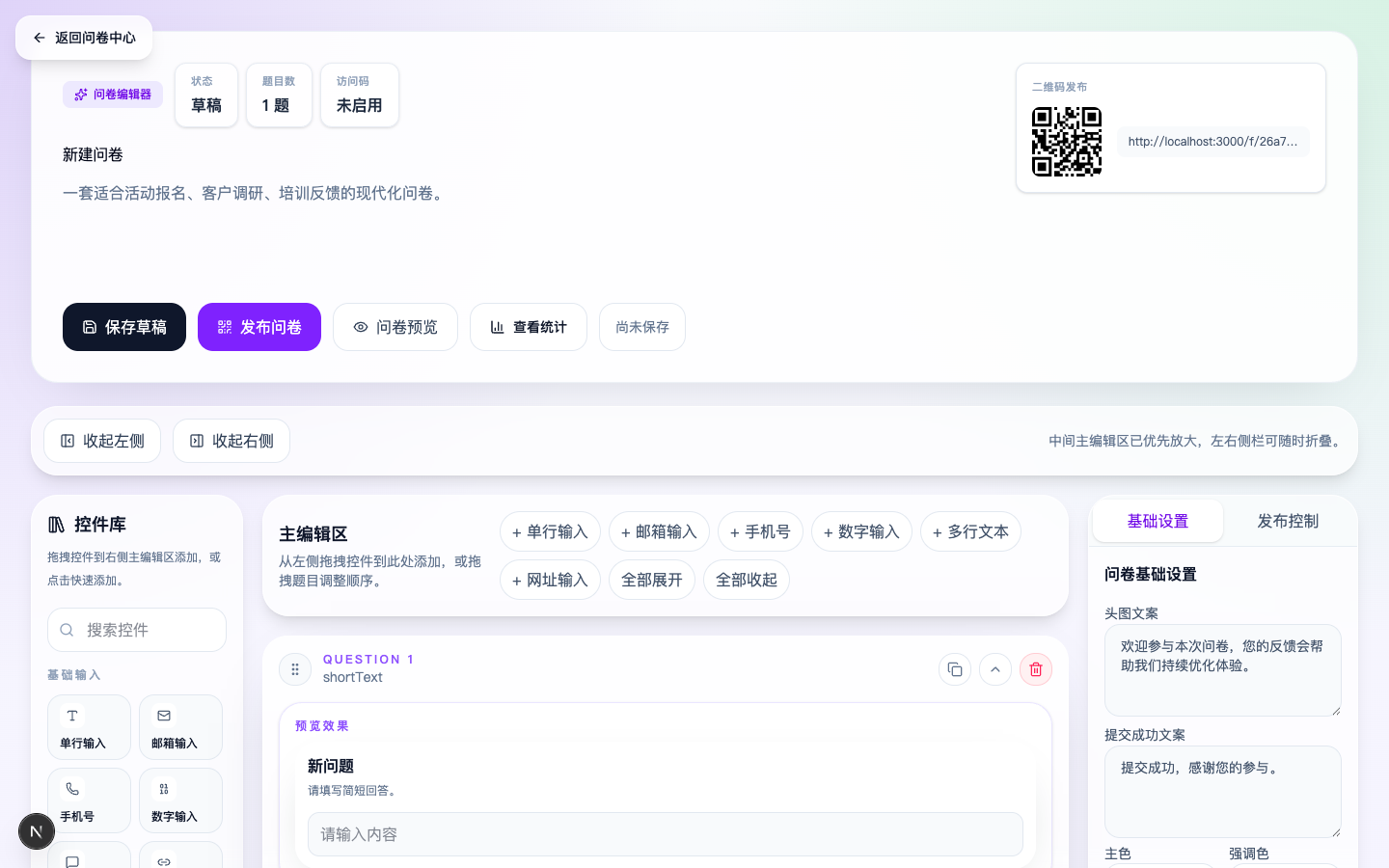This screenshot has width=1389, height=868.
Task: Publish the survey with 发布问卷
Action: click(x=259, y=327)
